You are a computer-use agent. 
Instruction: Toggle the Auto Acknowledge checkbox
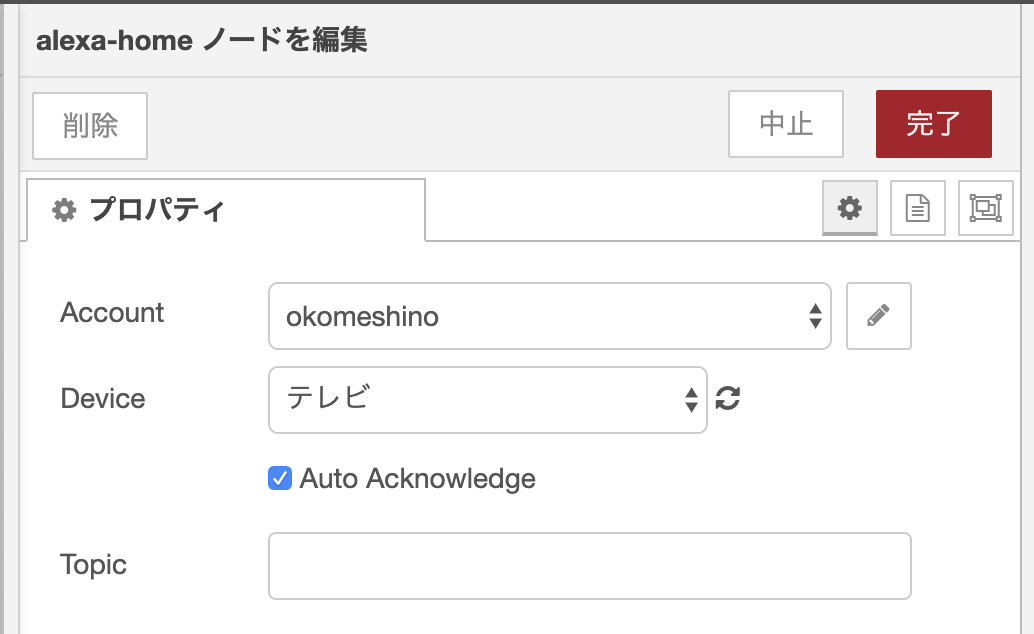(280, 478)
